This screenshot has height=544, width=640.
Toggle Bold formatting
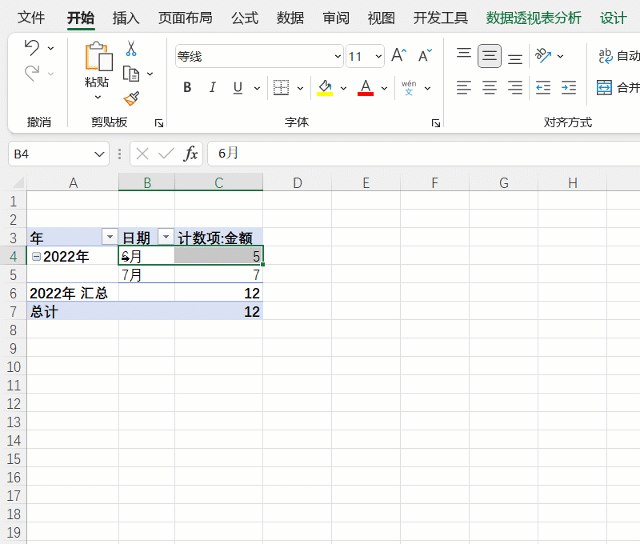coord(187,88)
